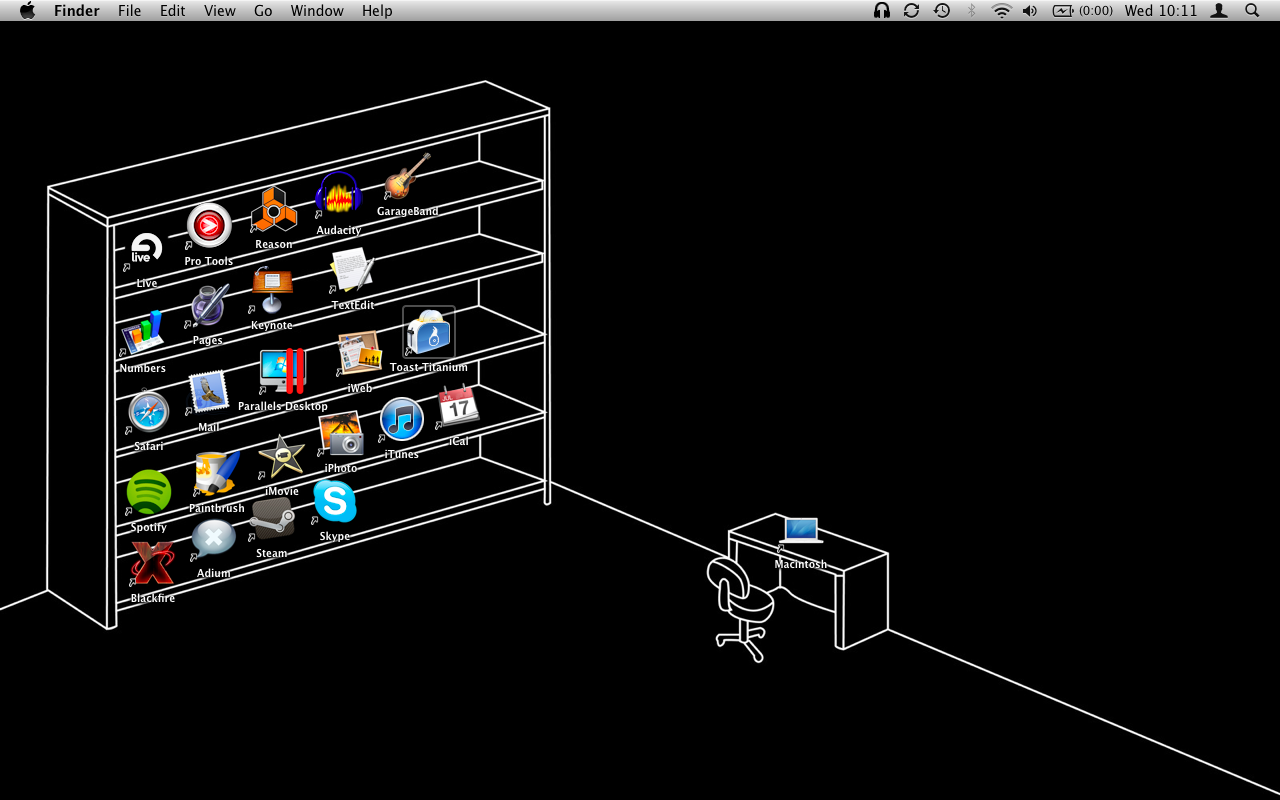Select the iWeb icon

(x=360, y=354)
